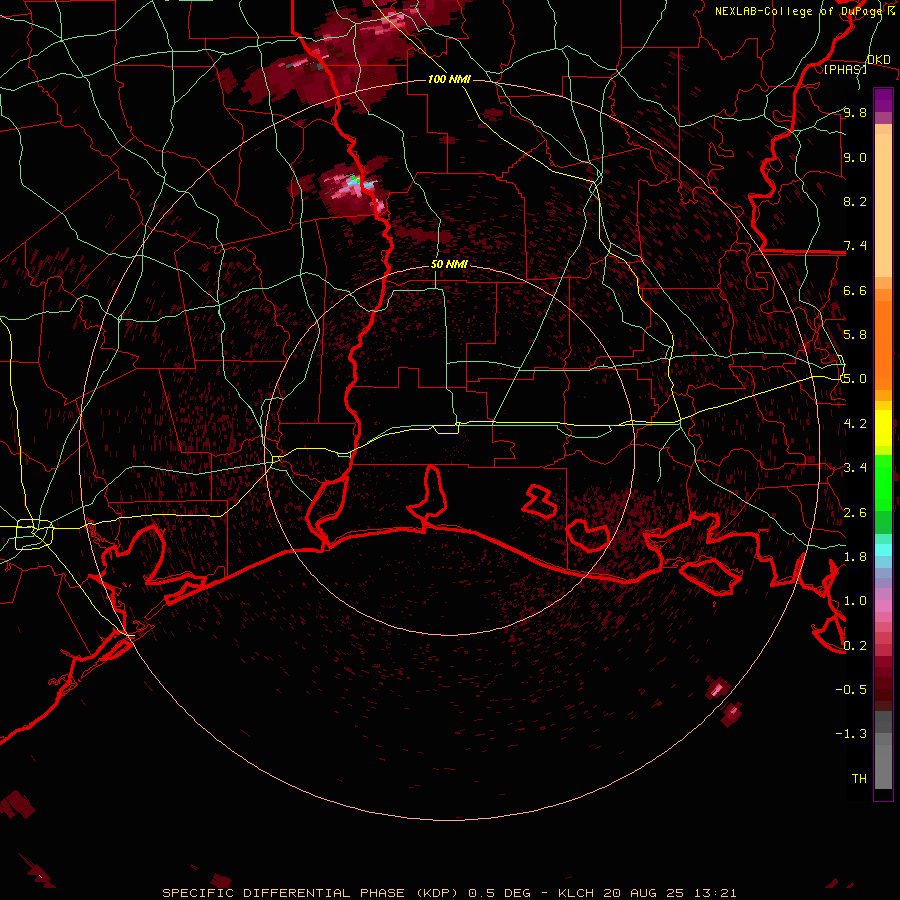Pick the cyan segment of color bar
Image resolution: width=900 pixels, height=900 pixels.
coord(883,549)
